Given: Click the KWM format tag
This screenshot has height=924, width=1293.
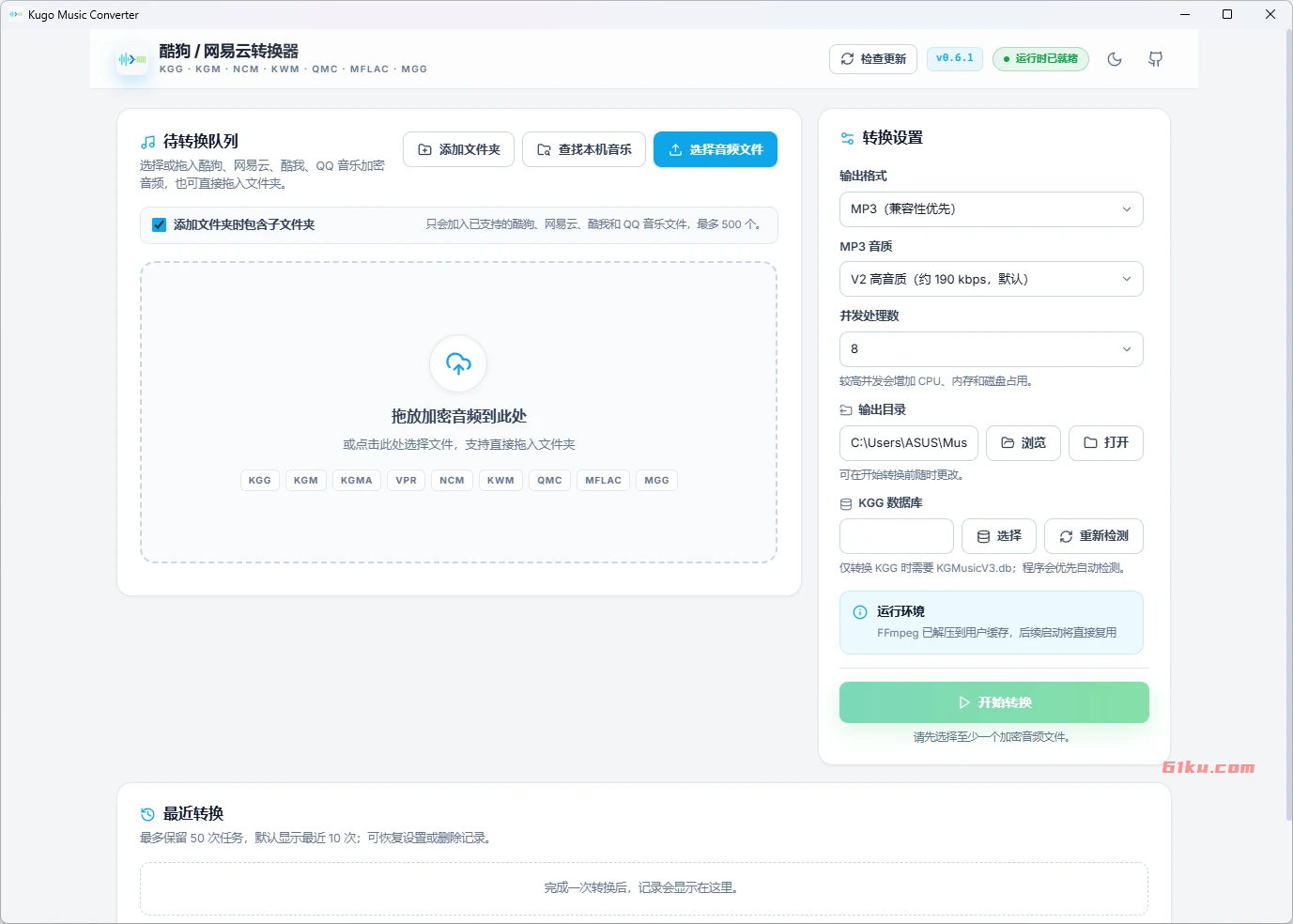Looking at the screenshot, I should [500, 480].
